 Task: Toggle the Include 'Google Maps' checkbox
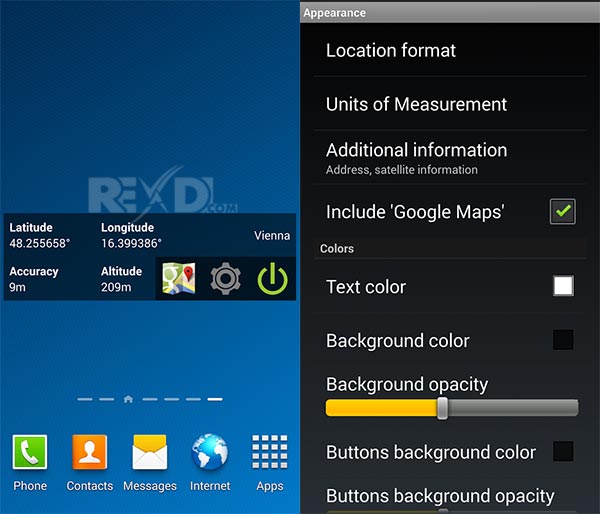562,211
